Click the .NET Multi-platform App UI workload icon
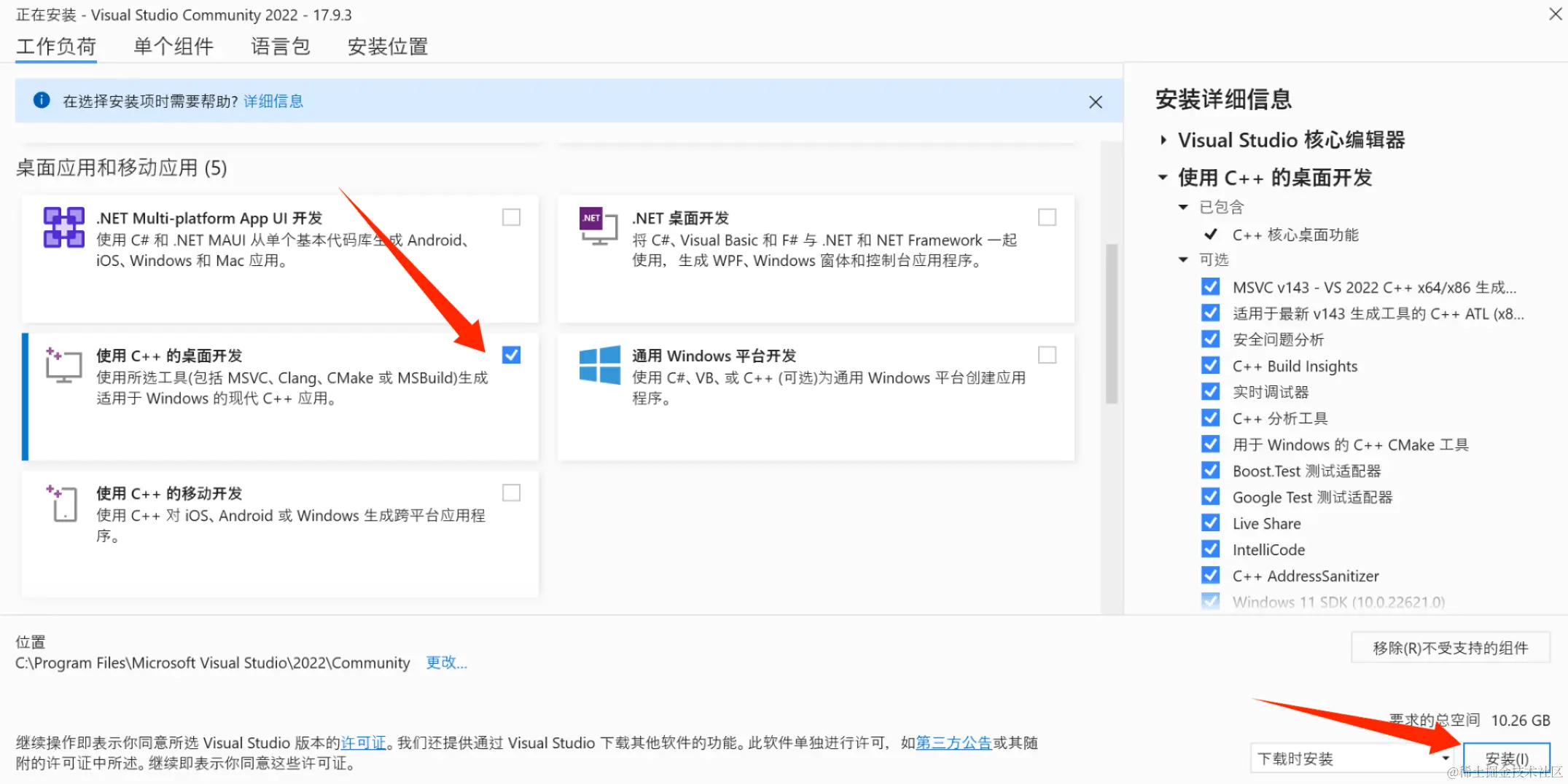 (64, 227)
